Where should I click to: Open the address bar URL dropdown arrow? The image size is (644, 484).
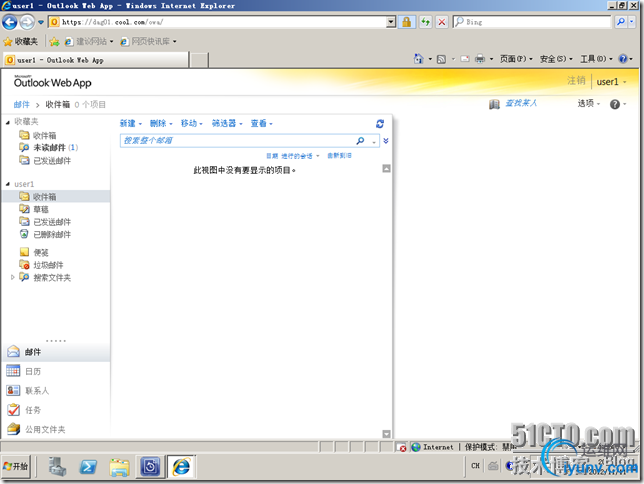391,22
